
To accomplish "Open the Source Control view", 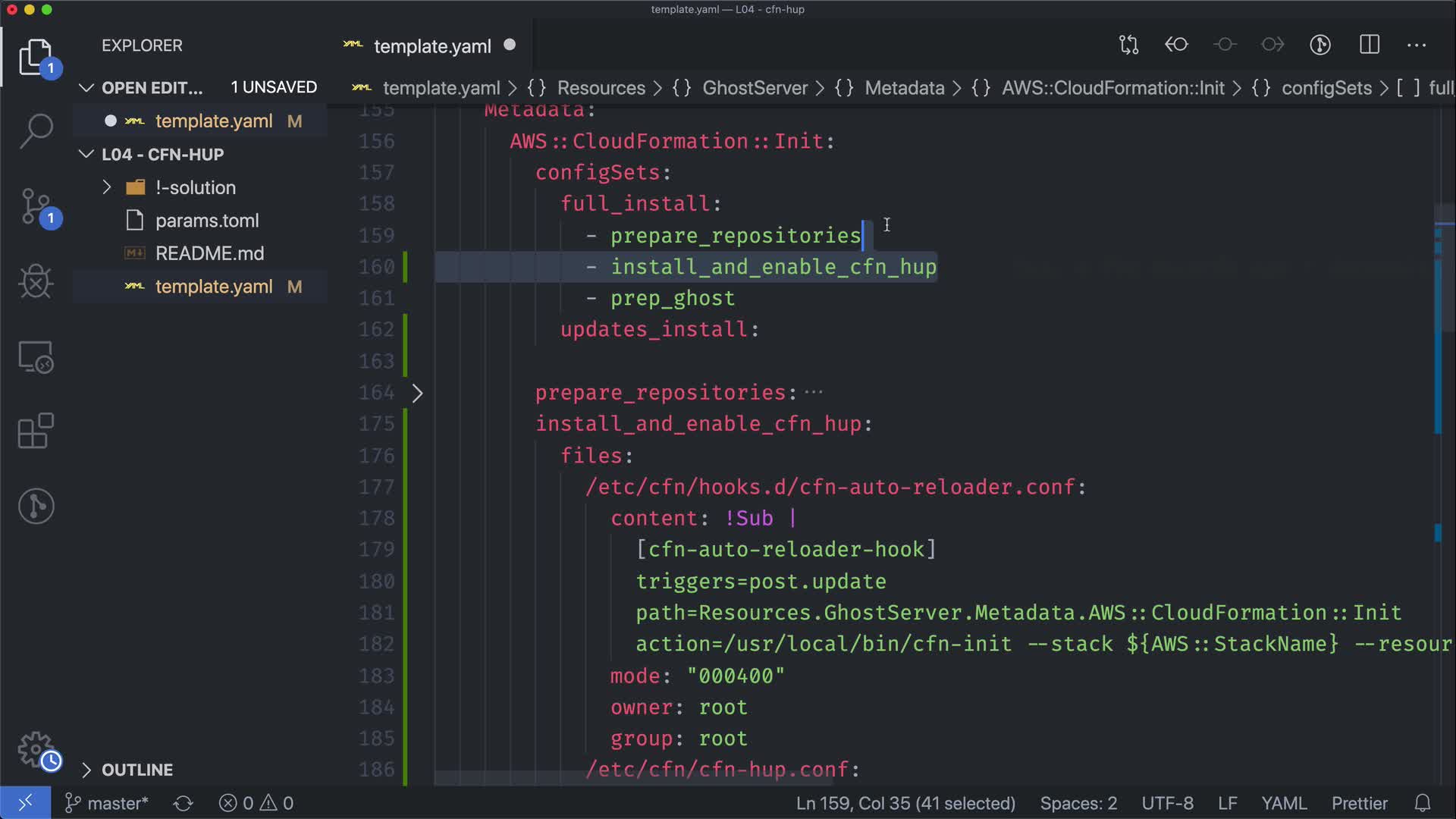I will point(36,207).
